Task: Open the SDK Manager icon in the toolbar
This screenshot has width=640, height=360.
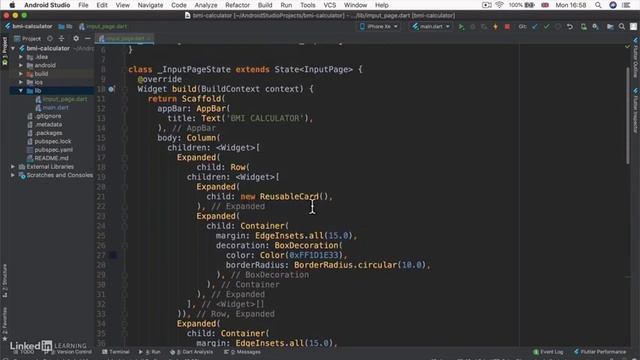Action: [596, 27]
